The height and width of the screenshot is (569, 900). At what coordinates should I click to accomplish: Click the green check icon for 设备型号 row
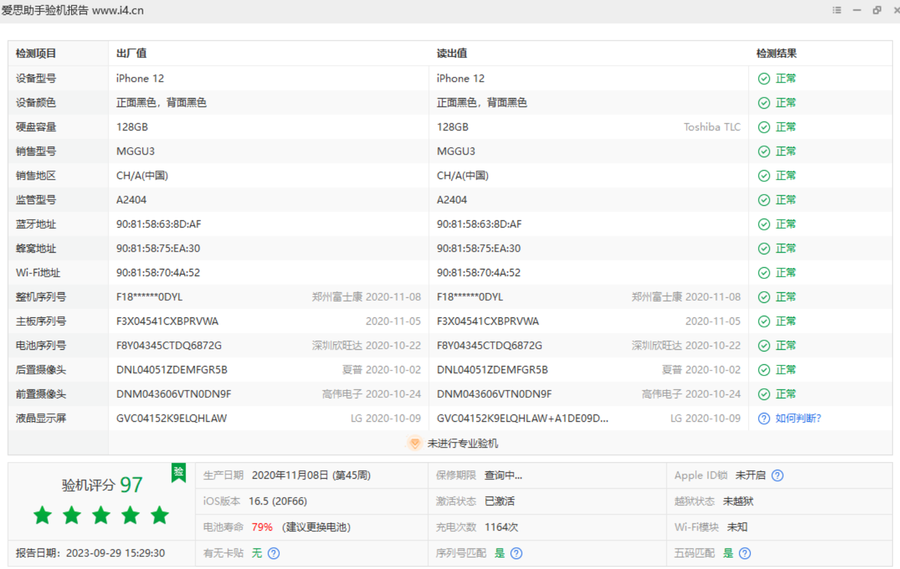(x=764, y=78)
